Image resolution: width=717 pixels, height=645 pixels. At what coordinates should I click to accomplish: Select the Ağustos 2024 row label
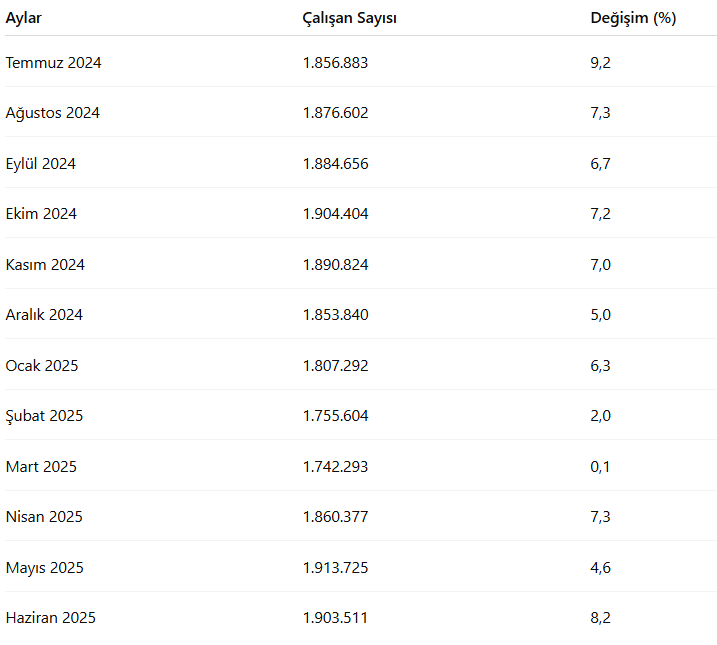tap(52, 113)
